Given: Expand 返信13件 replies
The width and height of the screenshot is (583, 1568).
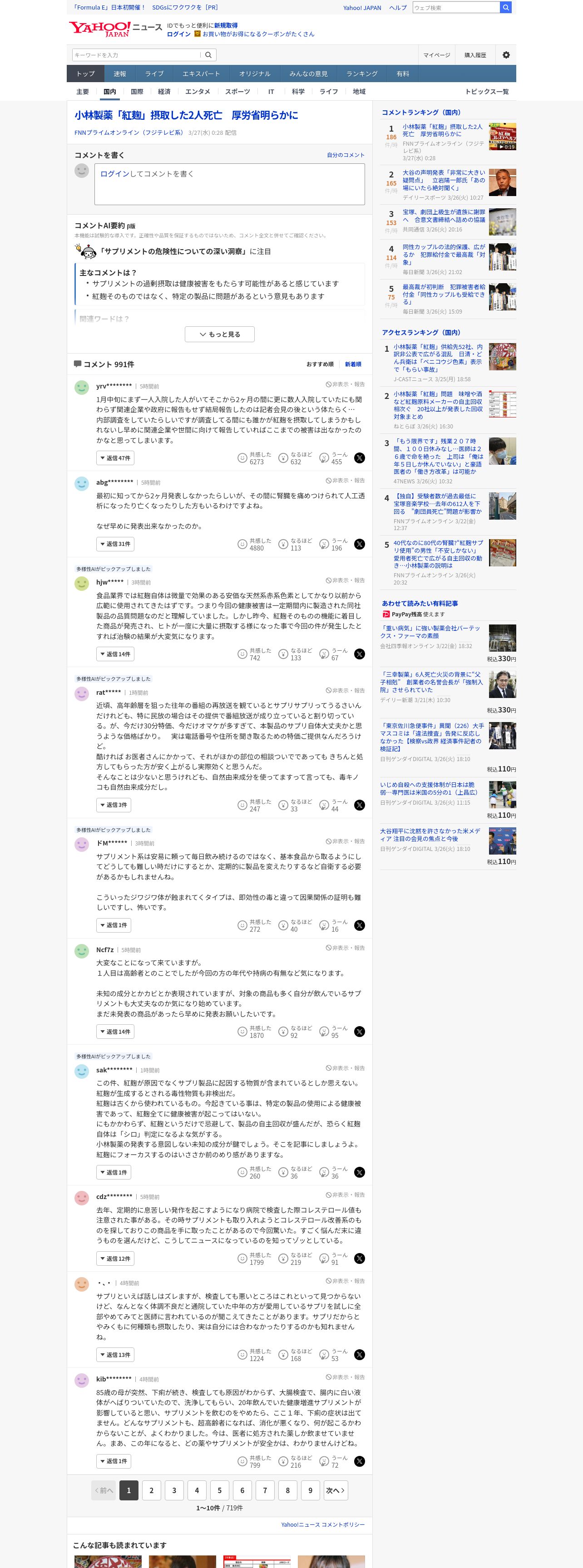Looking at the screenshot, I should 115,1355.
